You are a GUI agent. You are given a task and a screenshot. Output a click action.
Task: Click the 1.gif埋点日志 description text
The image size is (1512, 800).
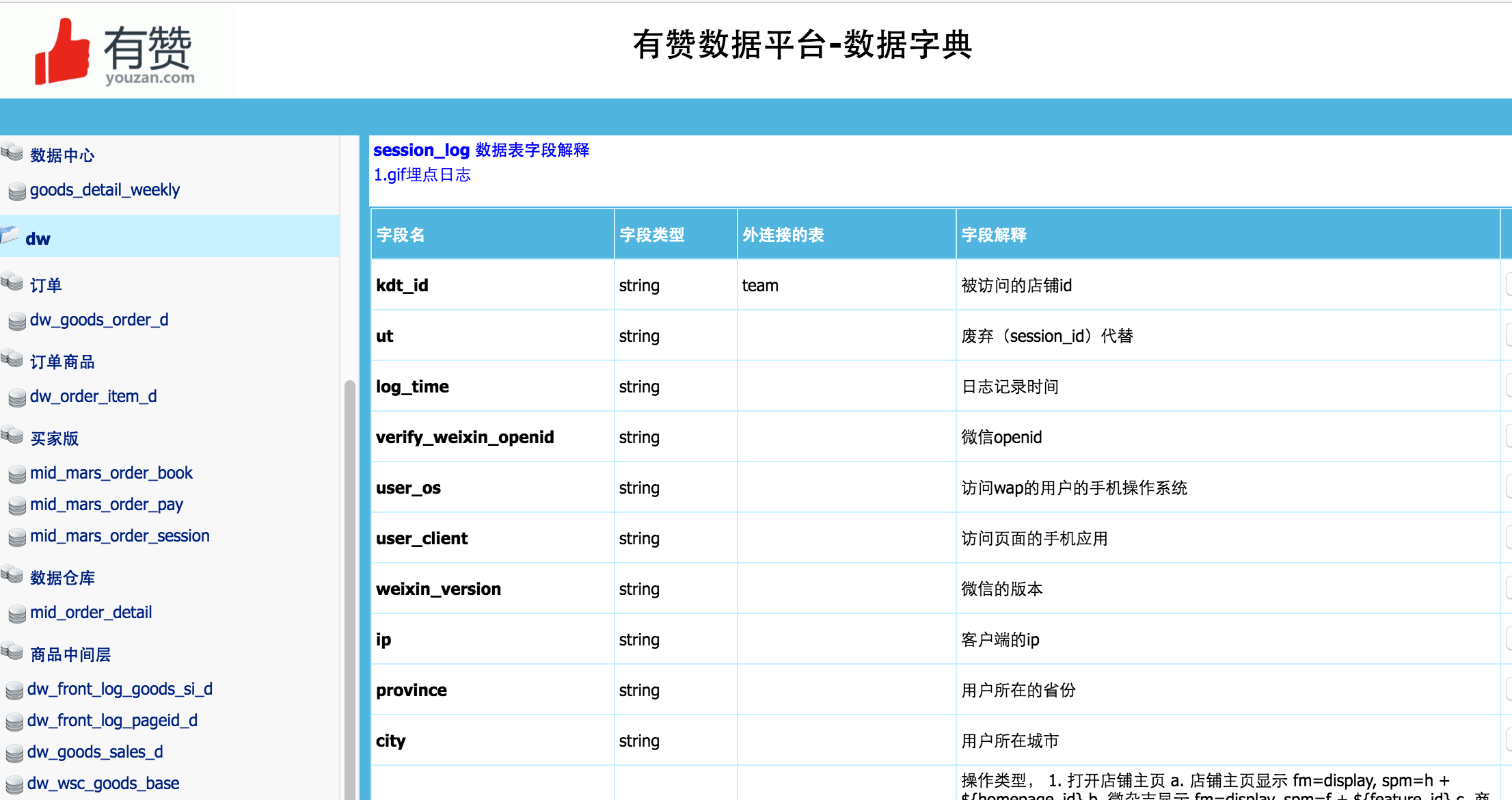[x=422, y=174]
